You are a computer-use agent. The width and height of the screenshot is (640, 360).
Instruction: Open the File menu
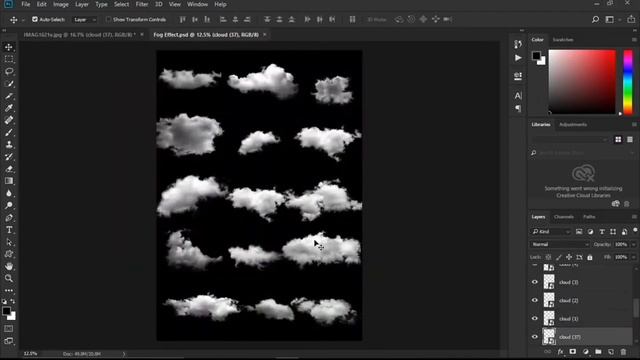point(26,4)
